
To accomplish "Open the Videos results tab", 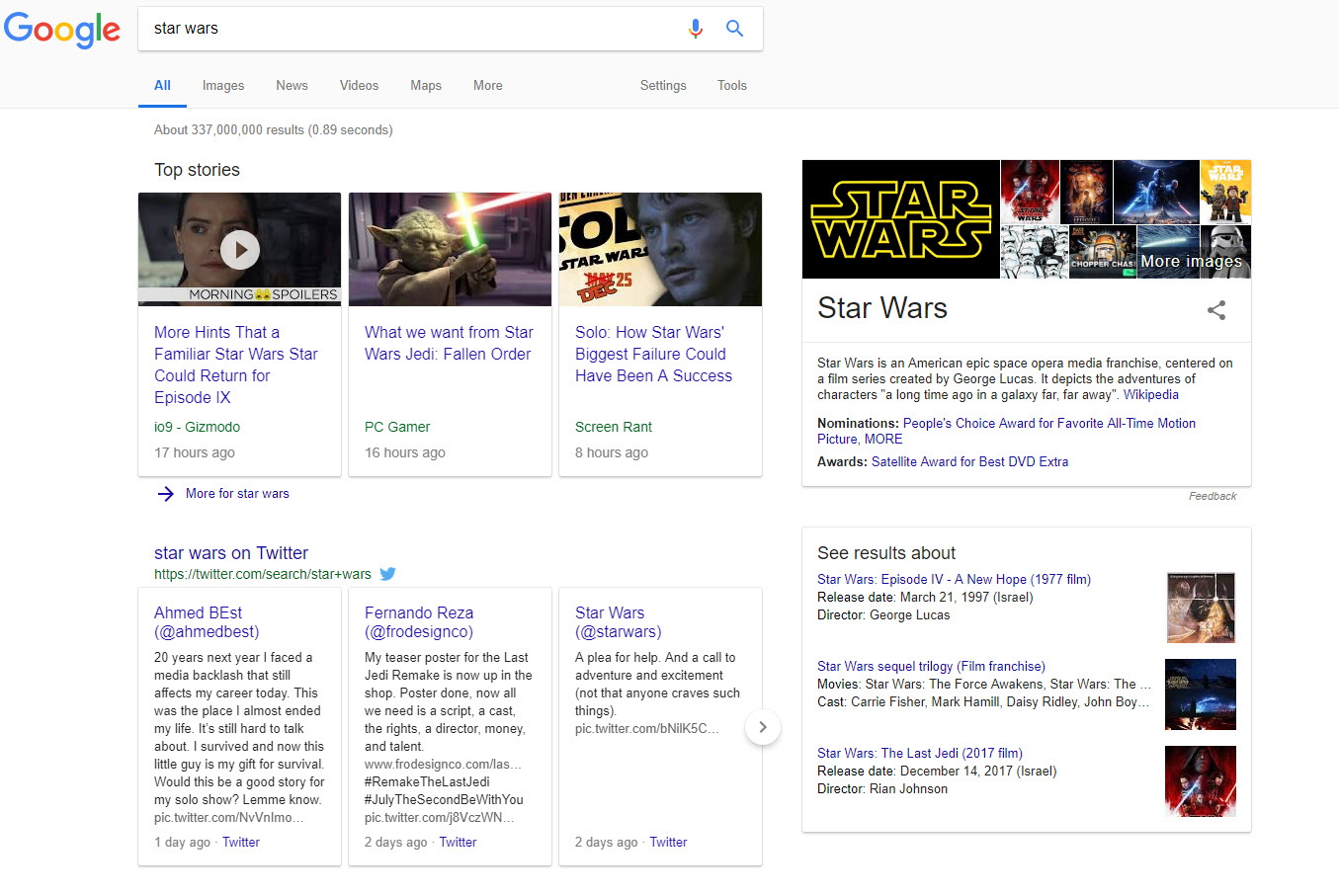I will (359, 86).
